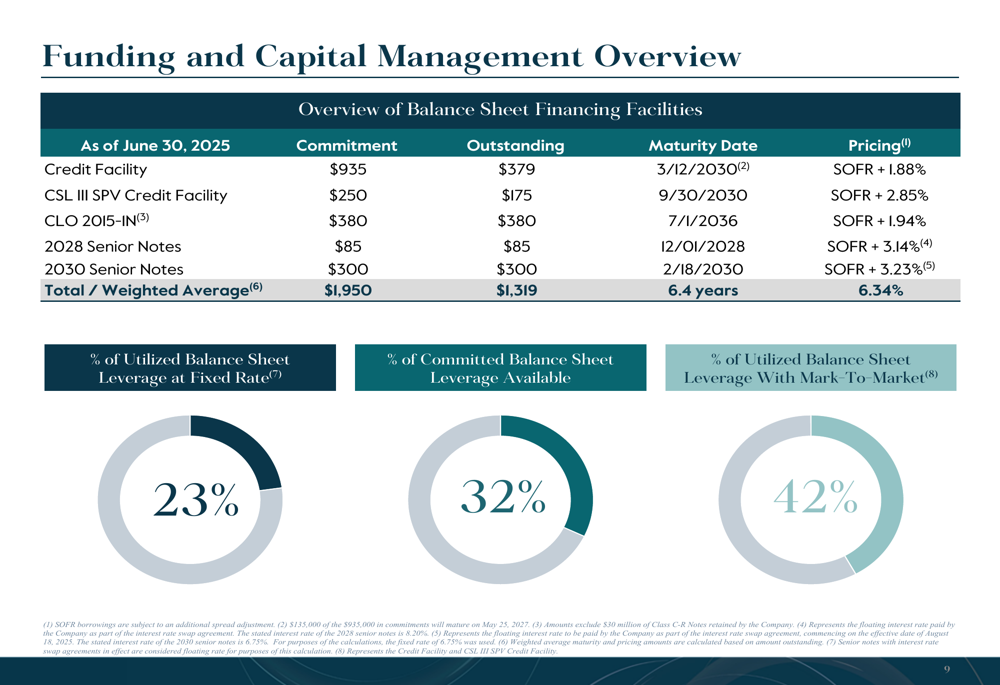
Task: Click the footnotes text at the bottom
Action: tap(499, 638)
